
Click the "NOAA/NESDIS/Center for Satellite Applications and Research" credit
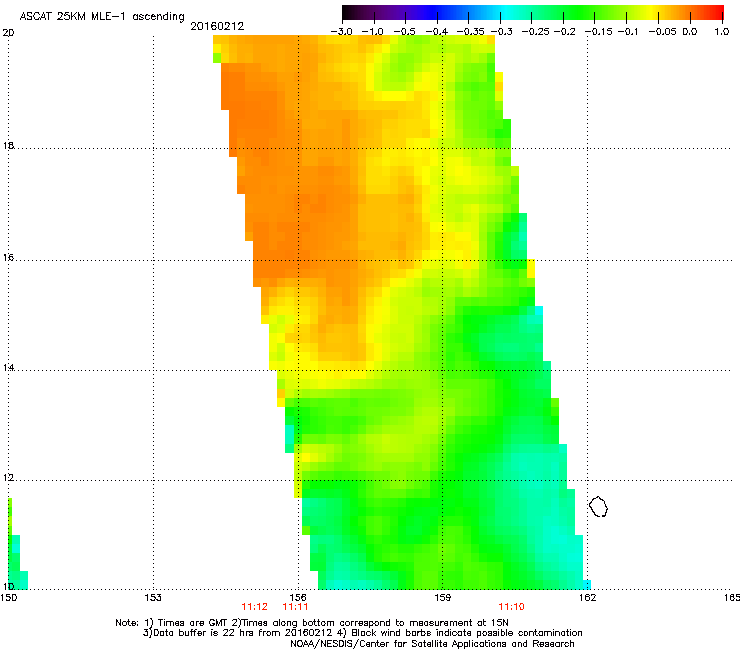pos(432,644)
